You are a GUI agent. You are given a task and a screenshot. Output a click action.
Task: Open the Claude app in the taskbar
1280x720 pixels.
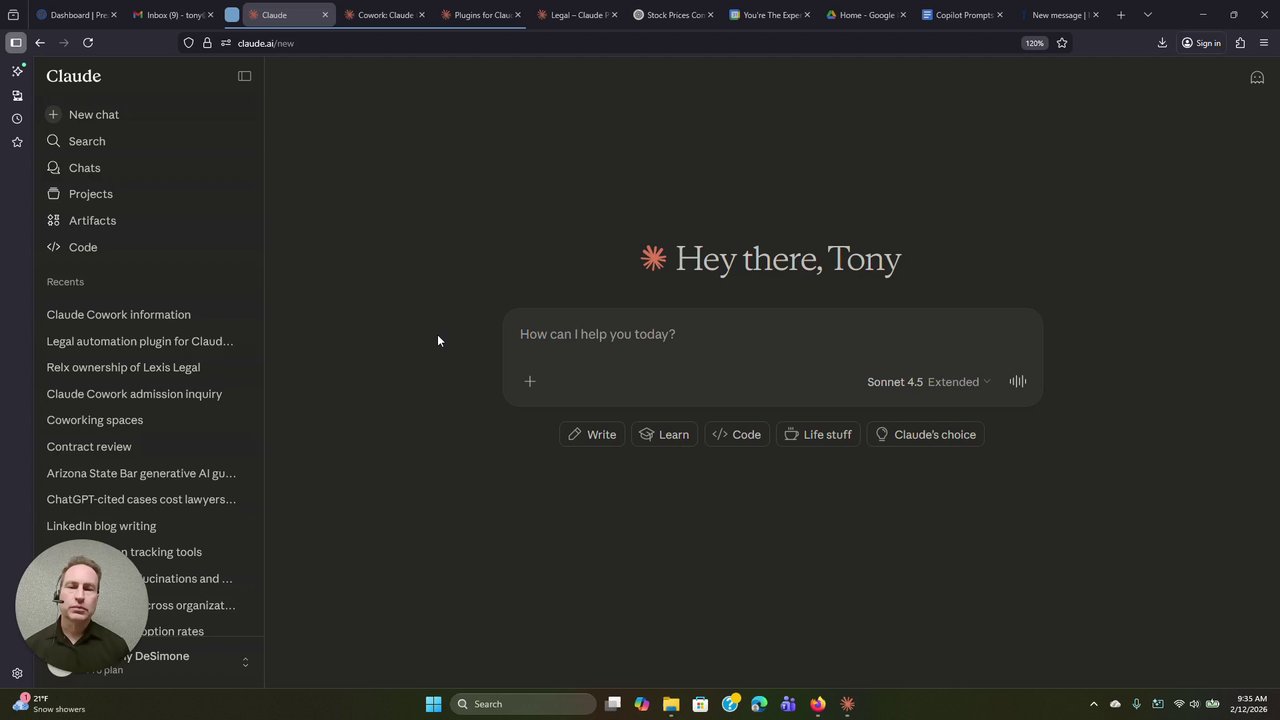click(847, 704)
